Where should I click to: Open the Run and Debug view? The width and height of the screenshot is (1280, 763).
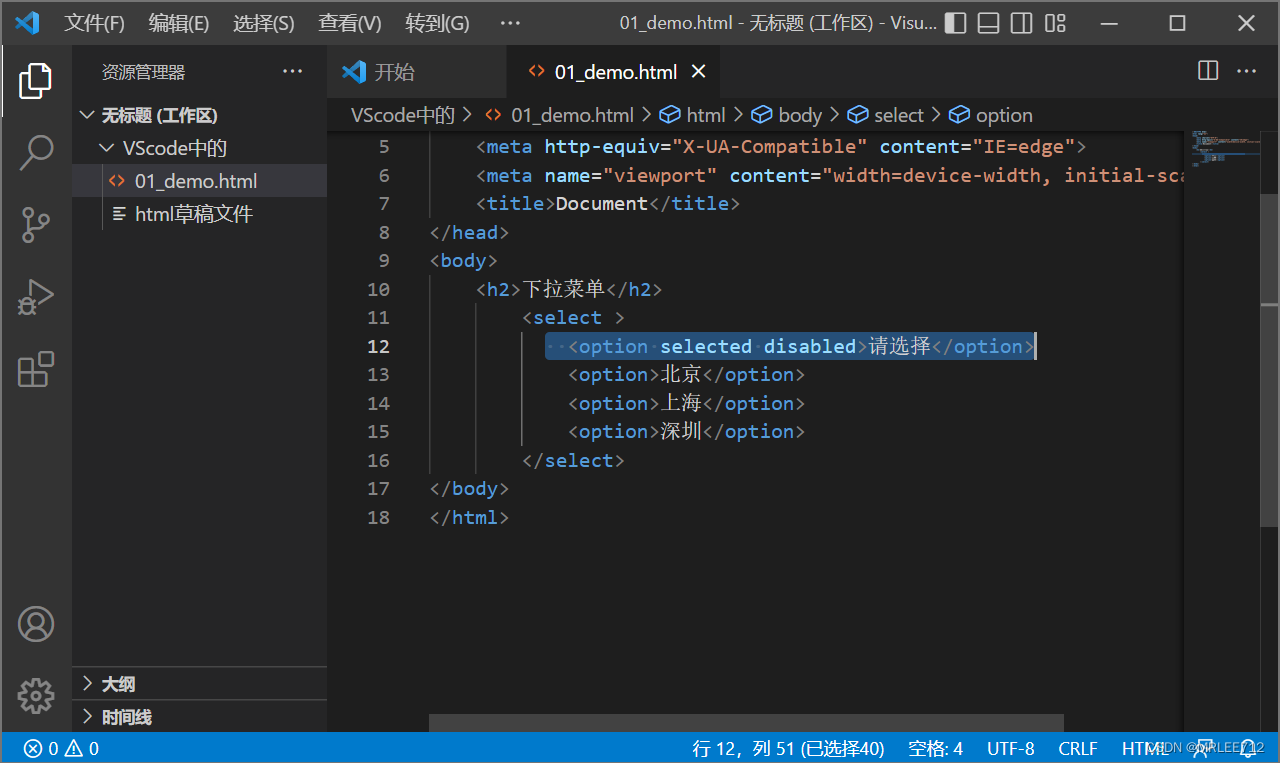pyautogui.click(x=36, y=297)
